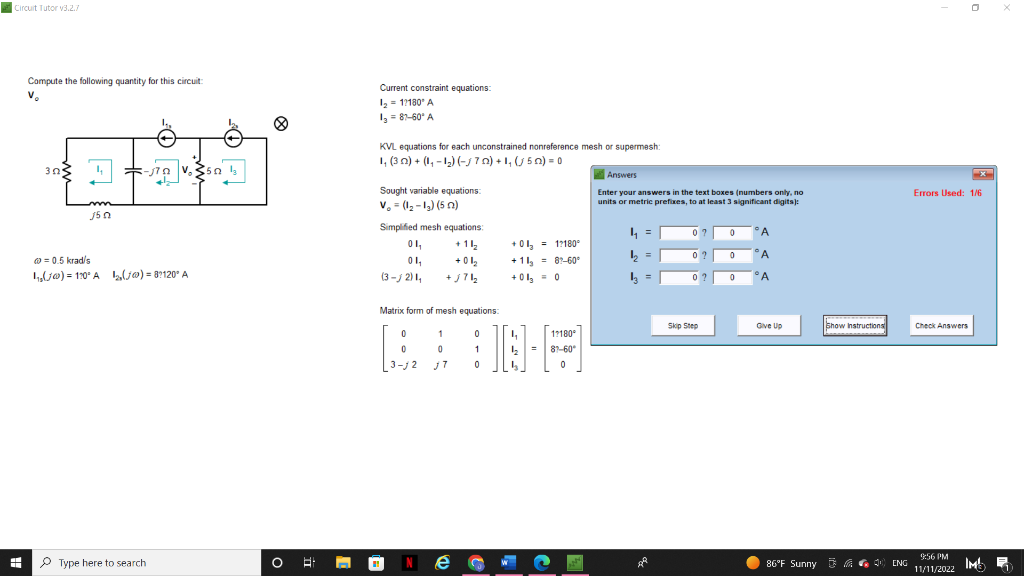The image size is (1024, 576).
Task: Select the Circuit Tutor icon in the taskbar
Action: coord(575,561)
